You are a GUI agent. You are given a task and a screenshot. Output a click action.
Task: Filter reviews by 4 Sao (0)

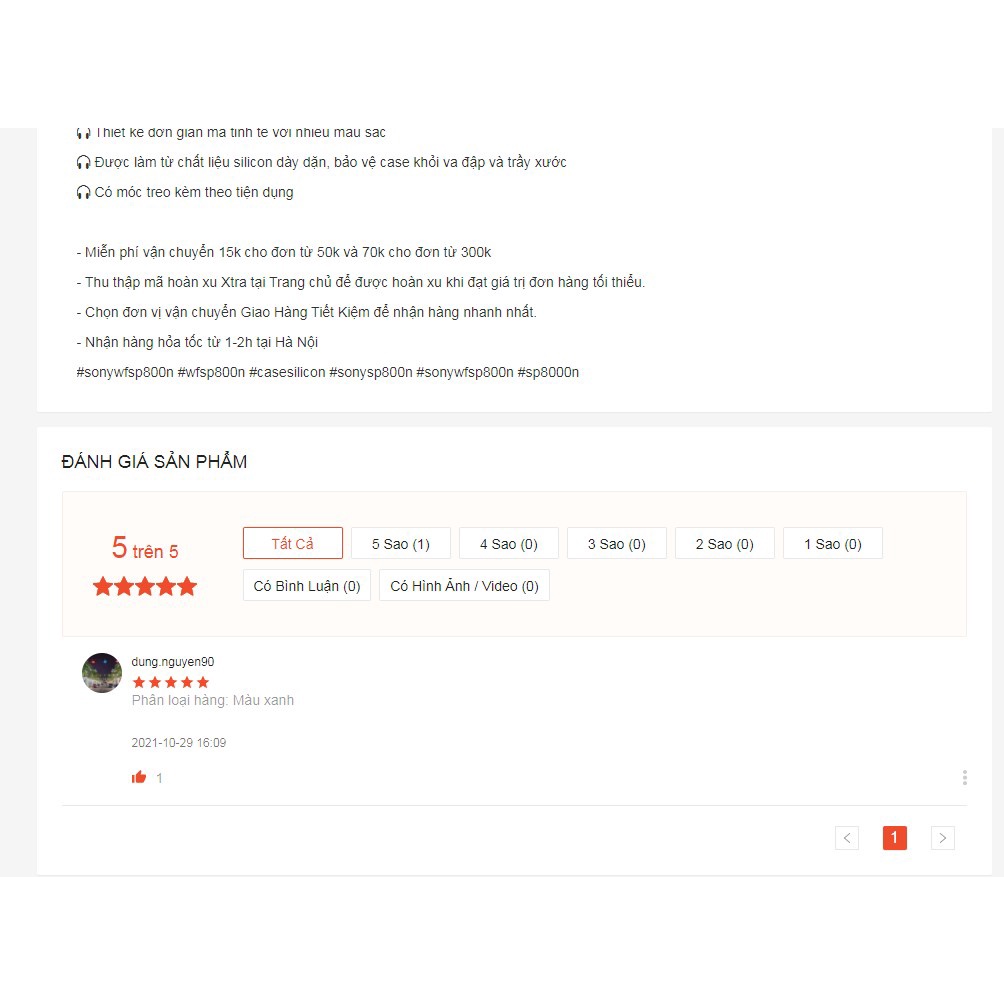point(509,544)
